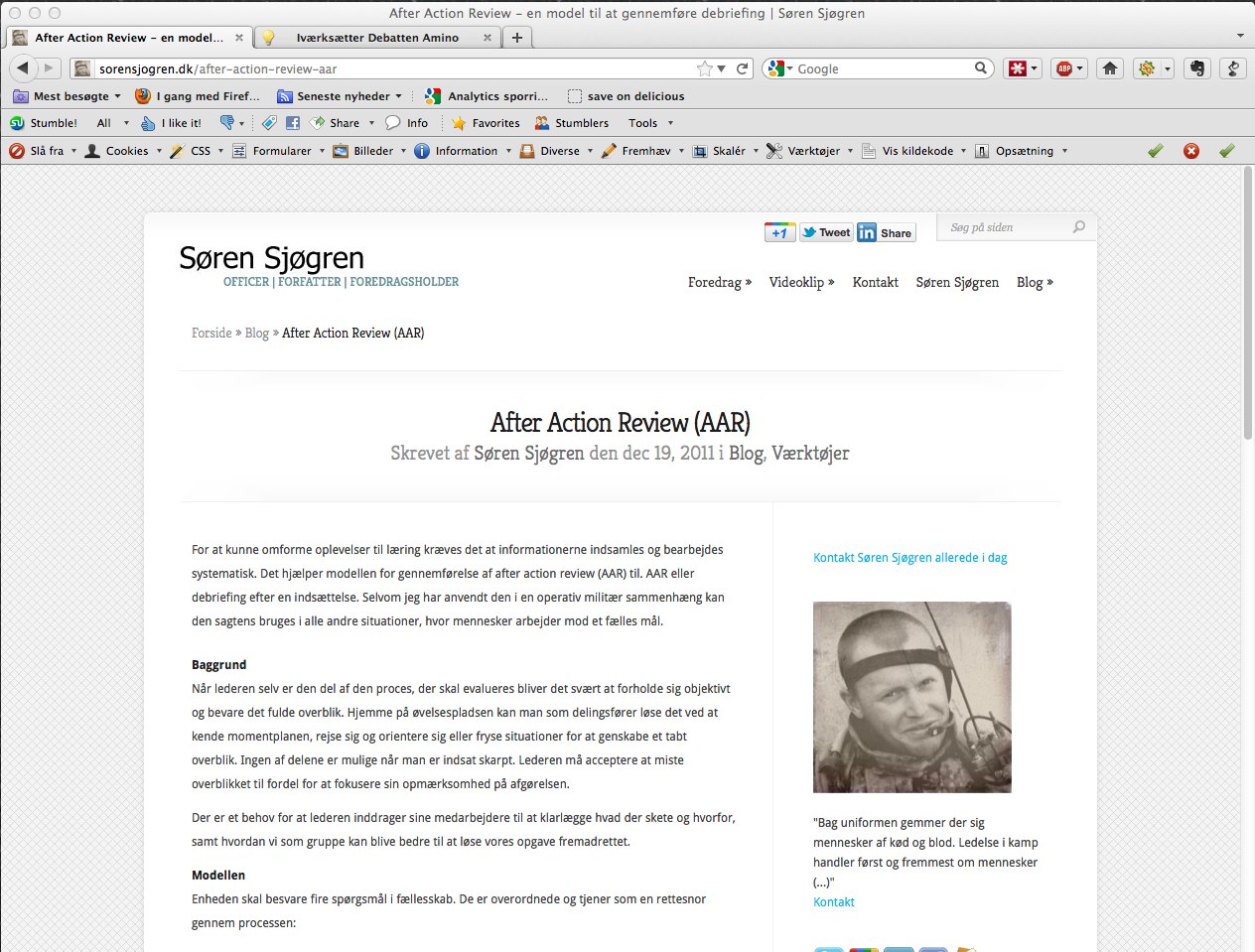Click Kontakt Søren Sjøgren allerede i dag link

coord(909,558)
